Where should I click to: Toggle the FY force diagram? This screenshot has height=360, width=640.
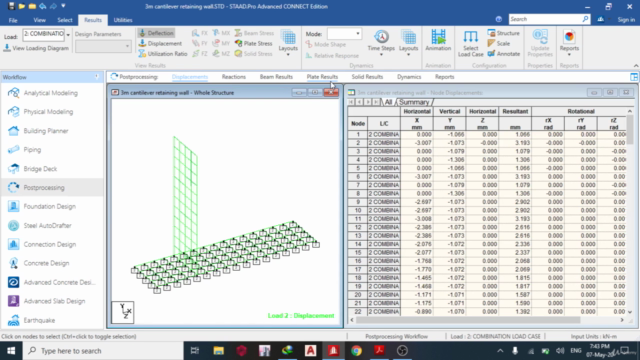200,43
